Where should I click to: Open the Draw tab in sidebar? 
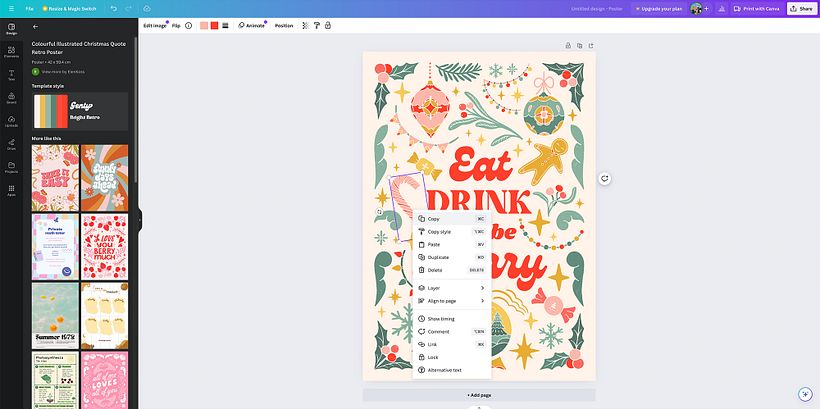(x=12, y=144)
